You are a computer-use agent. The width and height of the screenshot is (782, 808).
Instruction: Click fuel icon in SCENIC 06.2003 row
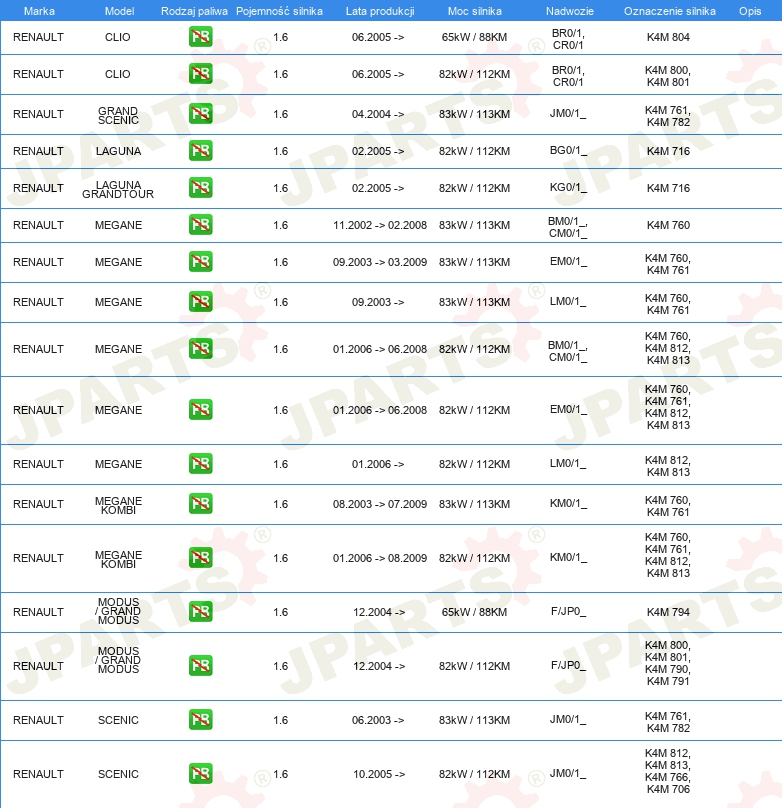200,720
